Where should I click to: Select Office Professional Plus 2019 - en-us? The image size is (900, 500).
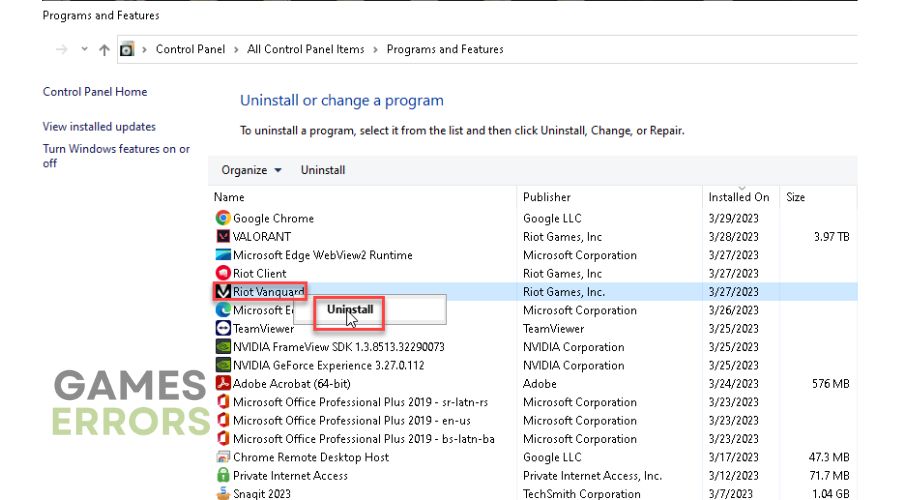[x=352, y=420]
